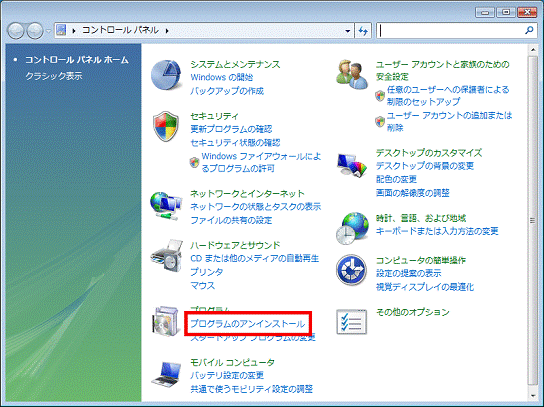Open the Clock, Language and Region globe icon
The width and height of the screenshot is (544, 407).
pyautogui.click(x=352, y=228)
